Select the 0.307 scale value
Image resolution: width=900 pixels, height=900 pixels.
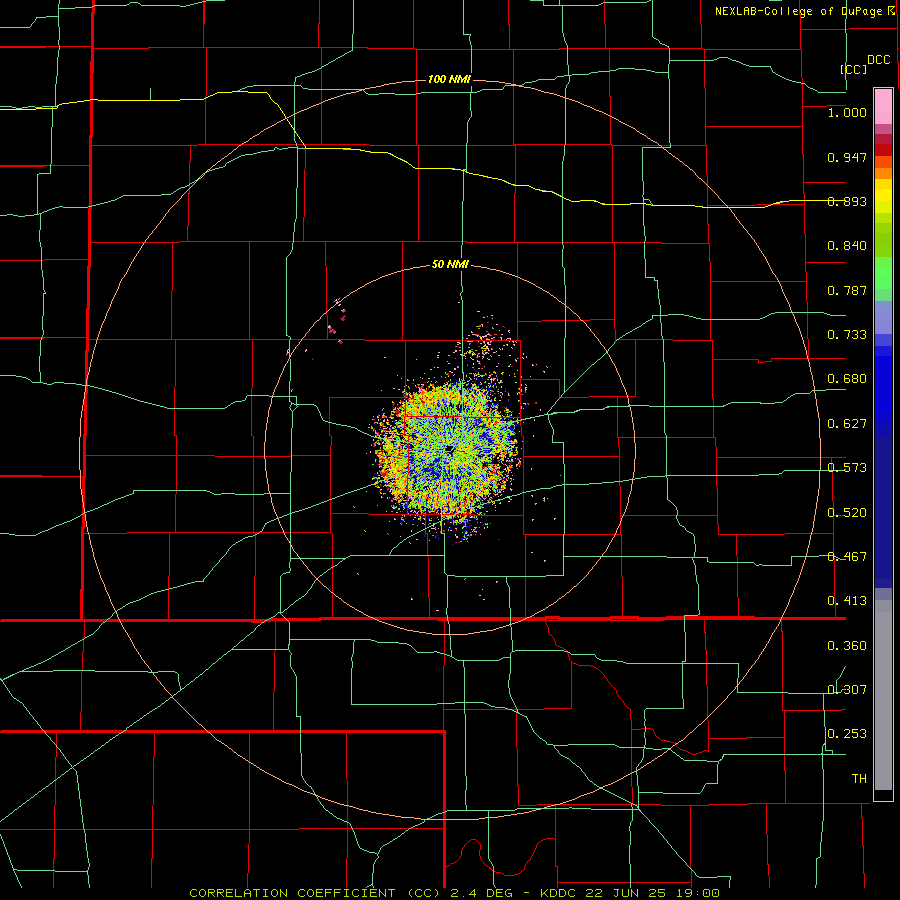point(847,690)
